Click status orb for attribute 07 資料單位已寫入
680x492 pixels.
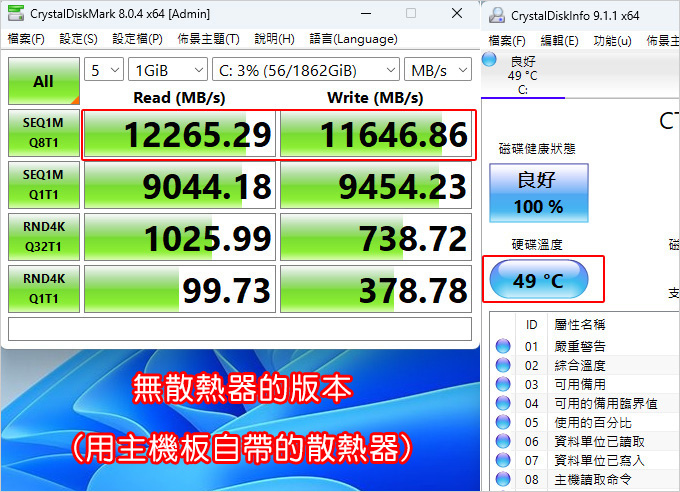[x=503, y=460]
